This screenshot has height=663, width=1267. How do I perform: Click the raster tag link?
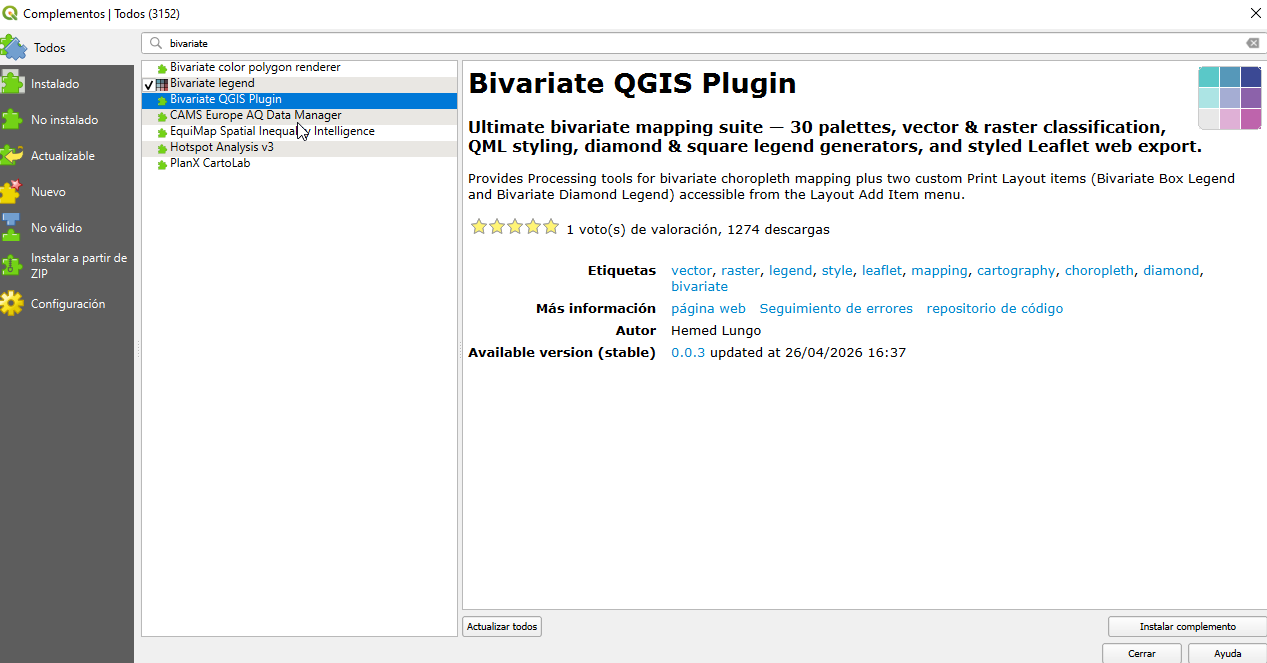740,271
